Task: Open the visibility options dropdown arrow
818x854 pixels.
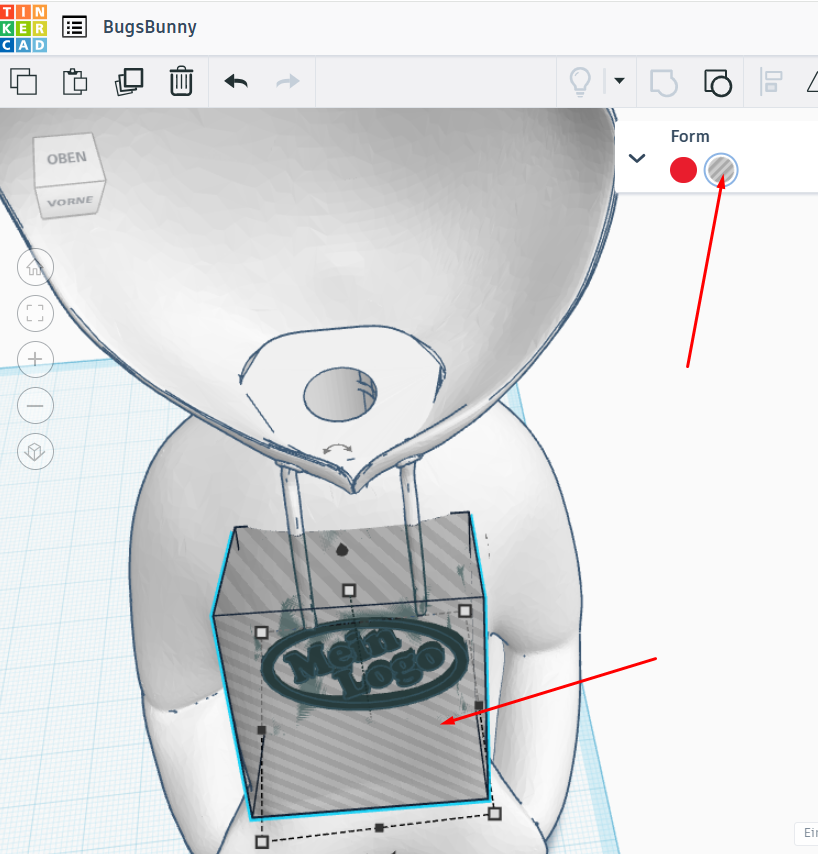Action: pos(619,81)
